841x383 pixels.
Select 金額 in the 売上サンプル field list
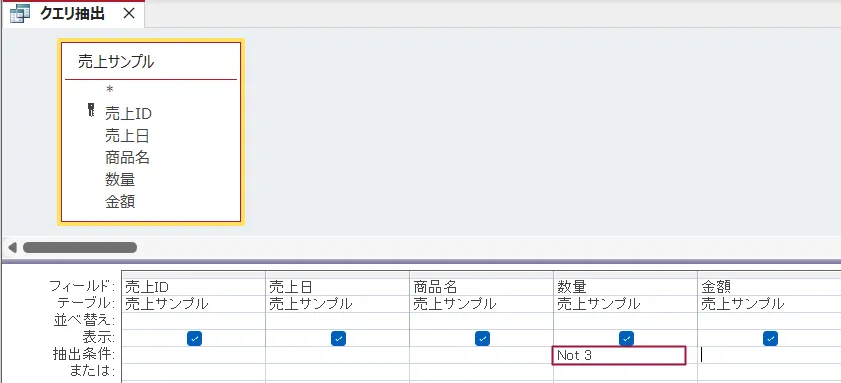tap(120, 202)
